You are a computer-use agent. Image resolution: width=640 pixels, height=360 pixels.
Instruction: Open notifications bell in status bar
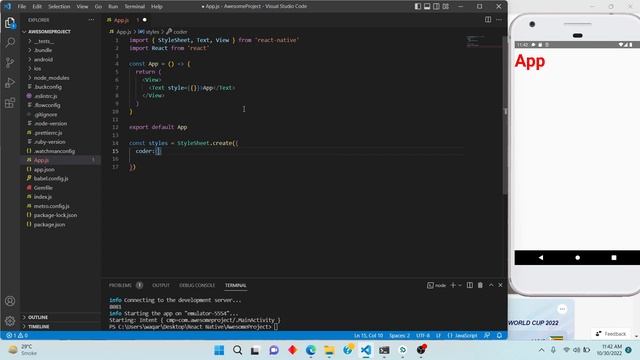coord(499,336)
